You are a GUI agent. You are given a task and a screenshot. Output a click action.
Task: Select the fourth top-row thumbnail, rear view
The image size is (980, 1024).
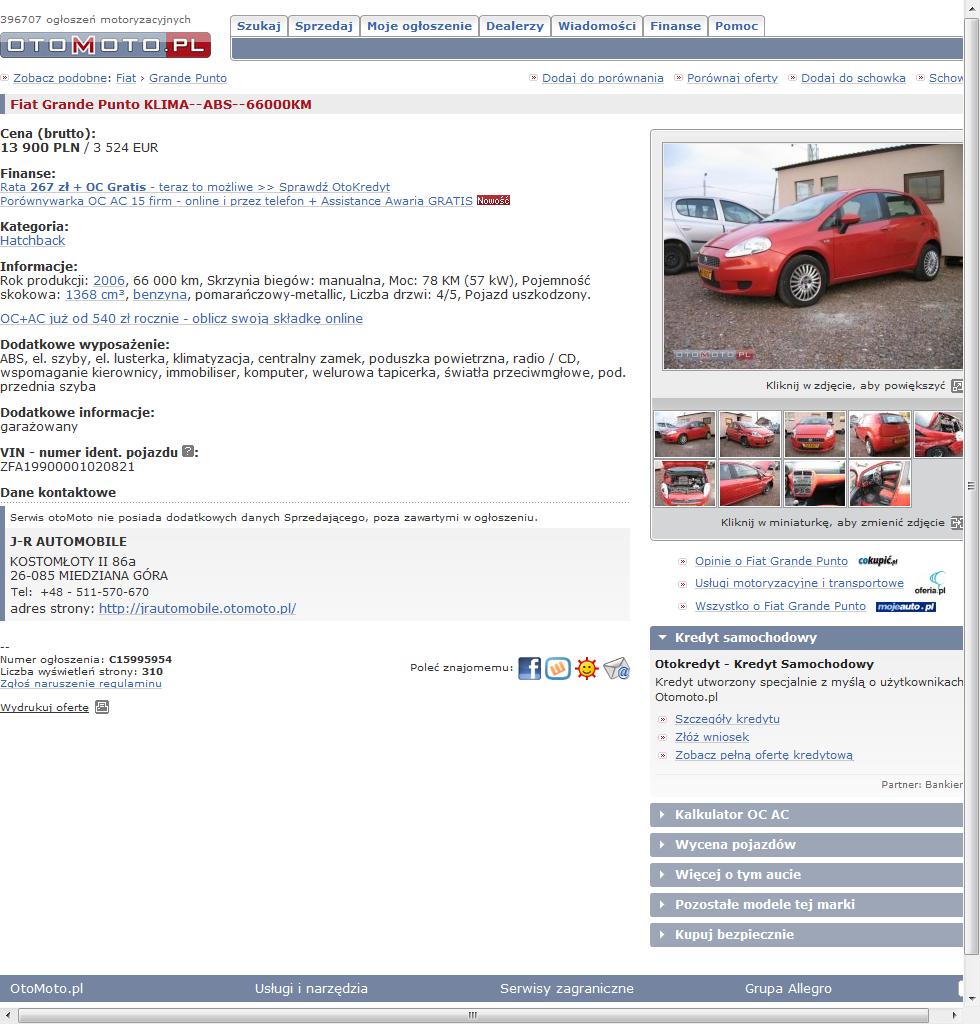pyautogui.click(x=879, y=434)
